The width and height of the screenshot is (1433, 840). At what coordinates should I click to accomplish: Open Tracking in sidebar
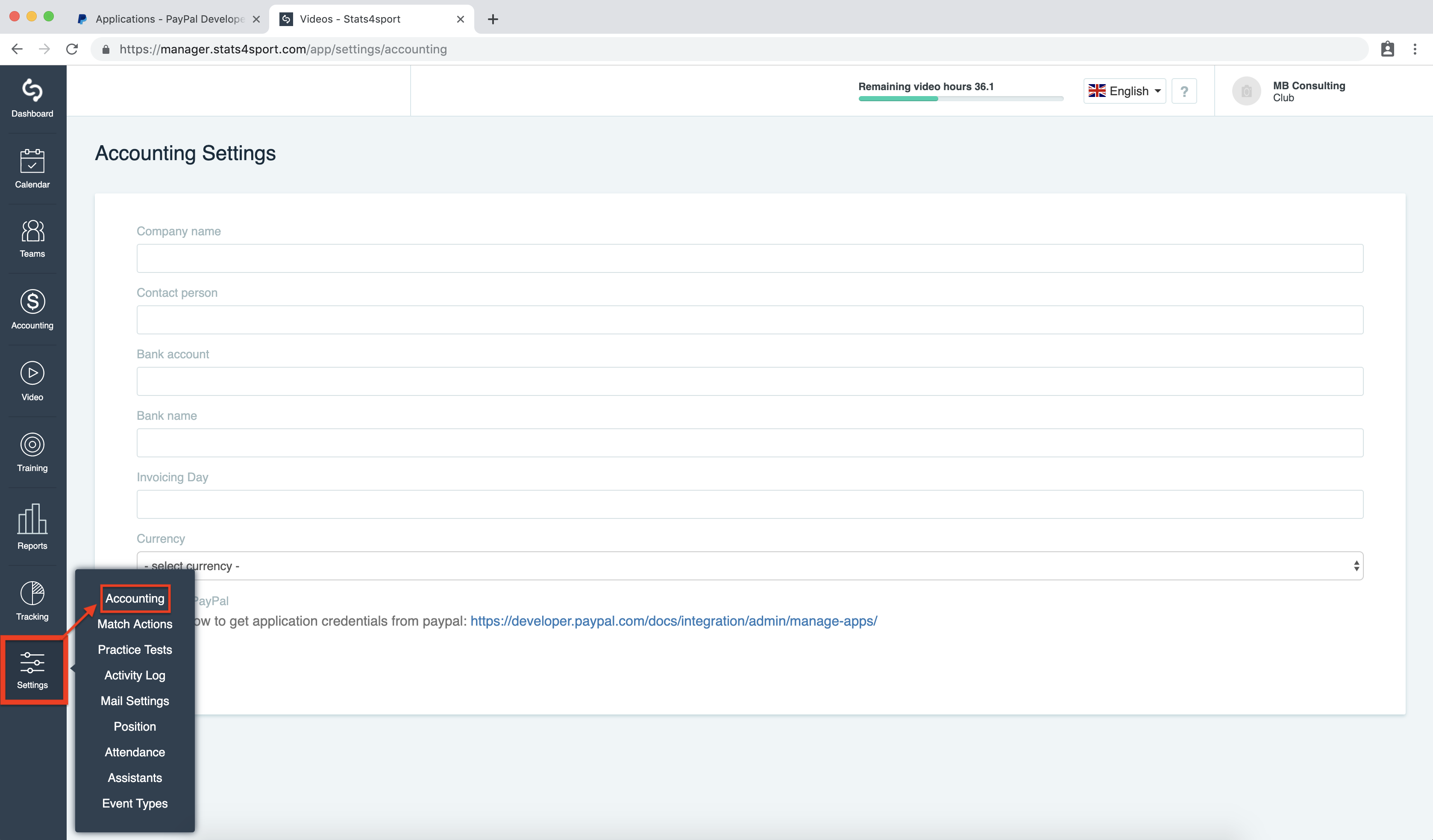pyautogui.click(x=32, y=601)
